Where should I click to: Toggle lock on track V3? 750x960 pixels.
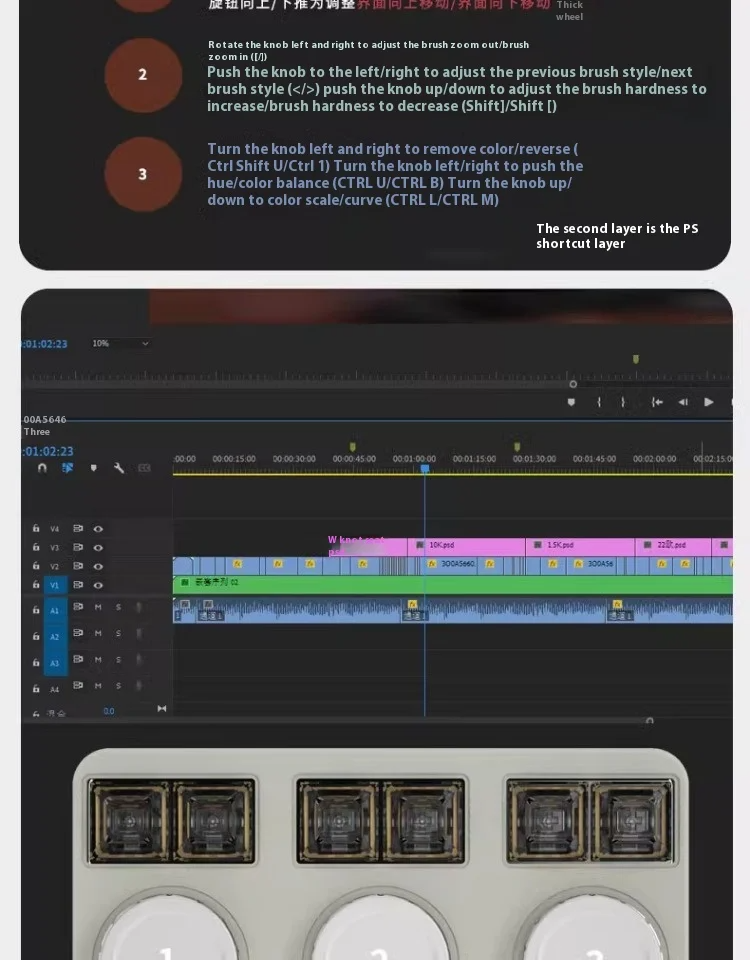coord(36,547)
